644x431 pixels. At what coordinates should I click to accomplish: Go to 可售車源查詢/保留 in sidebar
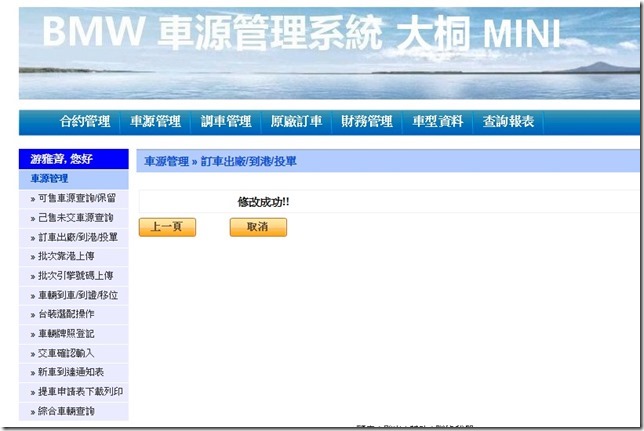[74, 198]
